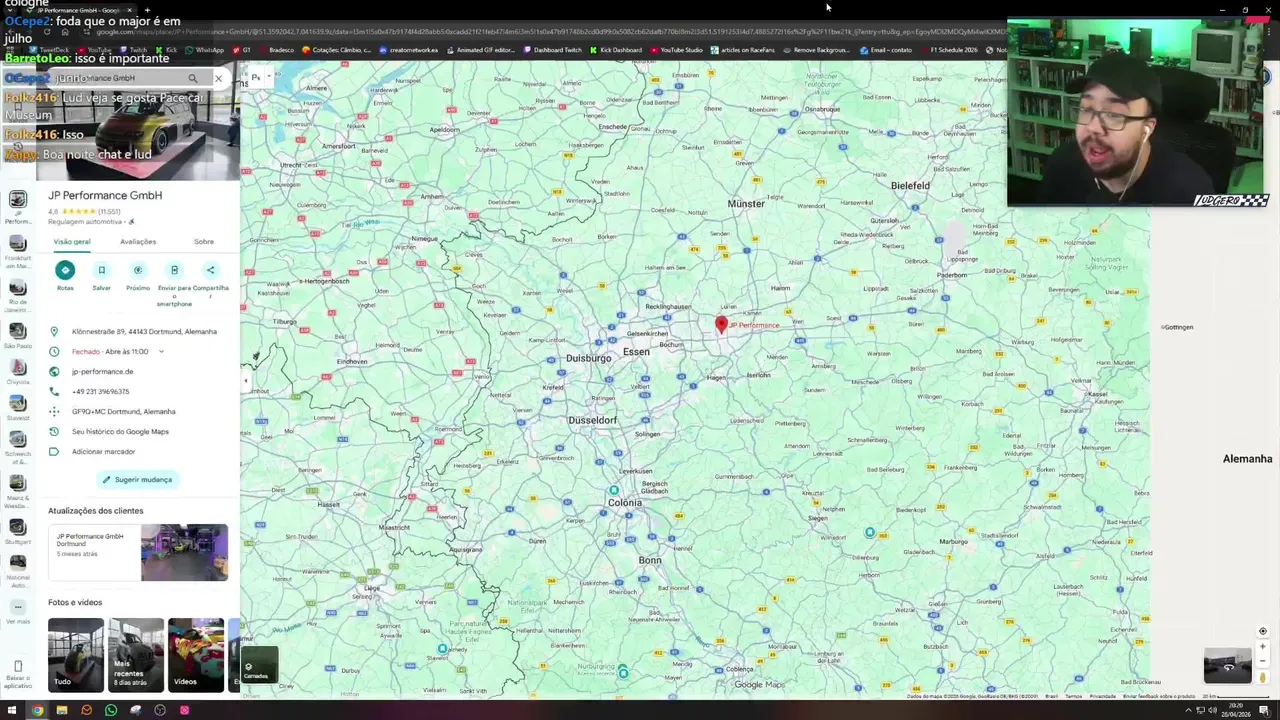Open F1 Schedule 2026 bookmark
1280x720 pixels.
click(x=948, y=50)
